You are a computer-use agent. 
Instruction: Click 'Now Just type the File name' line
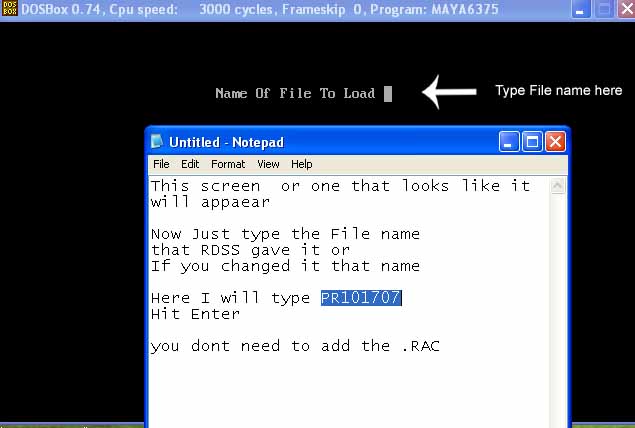(x=285, y=234)
